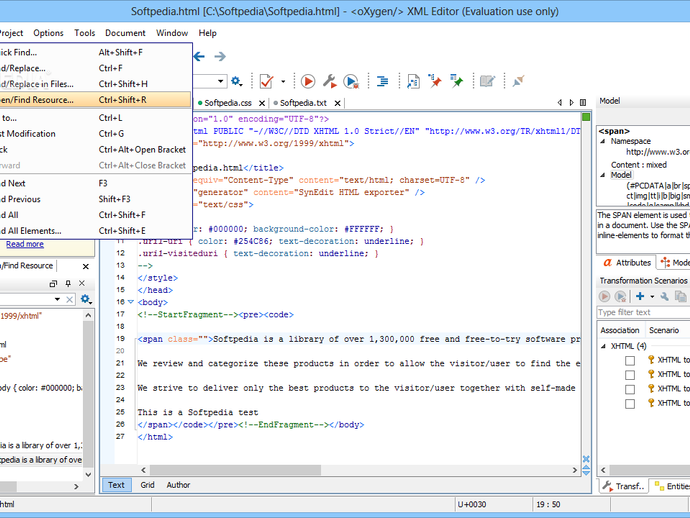
Task: Go forward with the gray right arrow
Action: (x=220, y=56)
